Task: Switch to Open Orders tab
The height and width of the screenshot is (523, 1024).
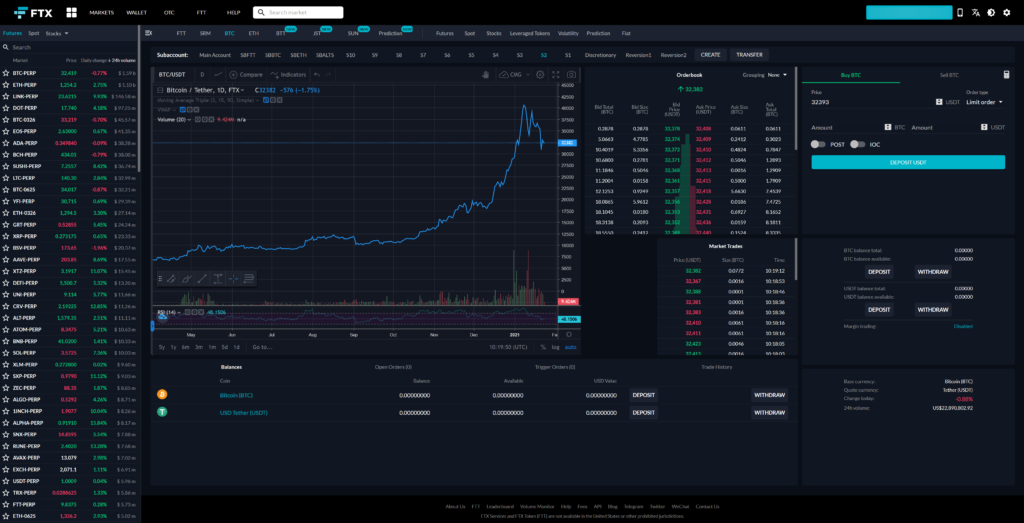Action: pyautogui.click(x=392, y=367)
